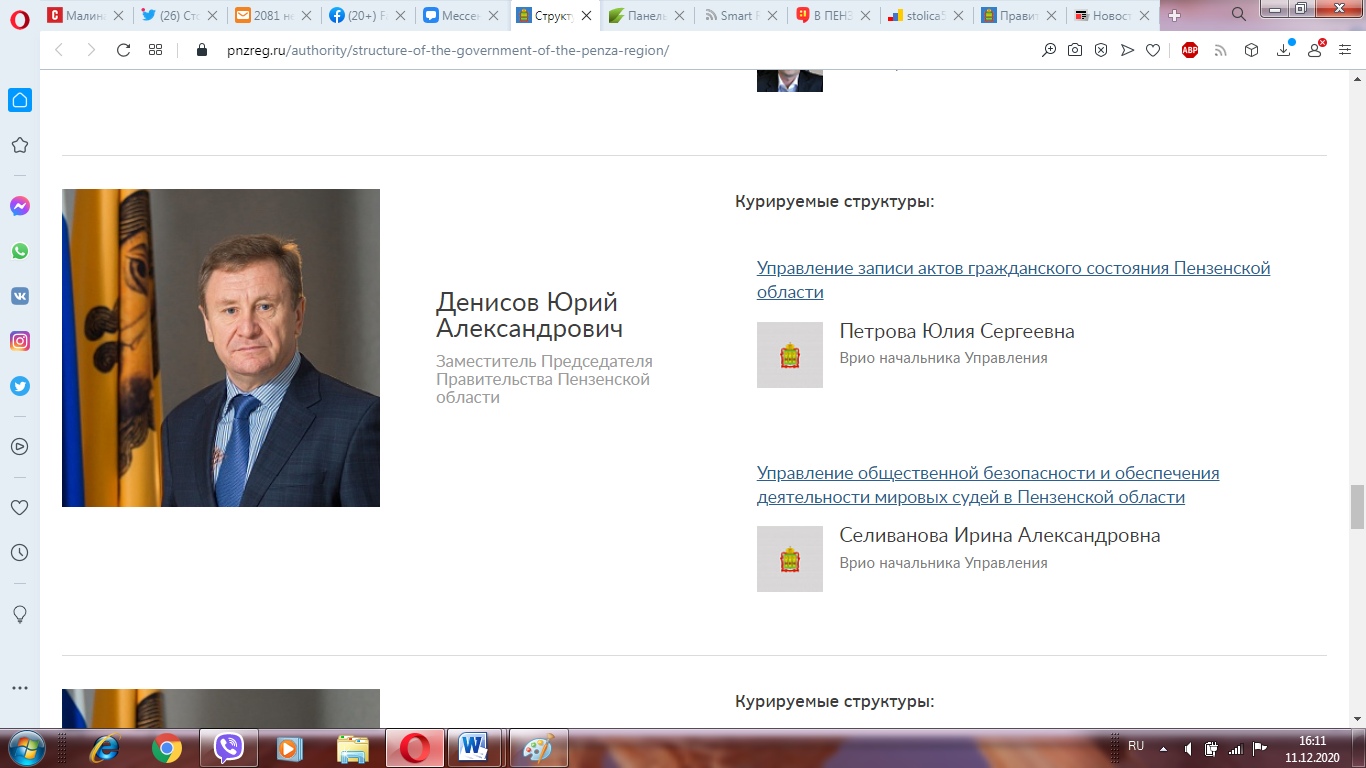
Task: Open Facebook Messenger in Opera sidebar
Action: (x=19, y=206)
